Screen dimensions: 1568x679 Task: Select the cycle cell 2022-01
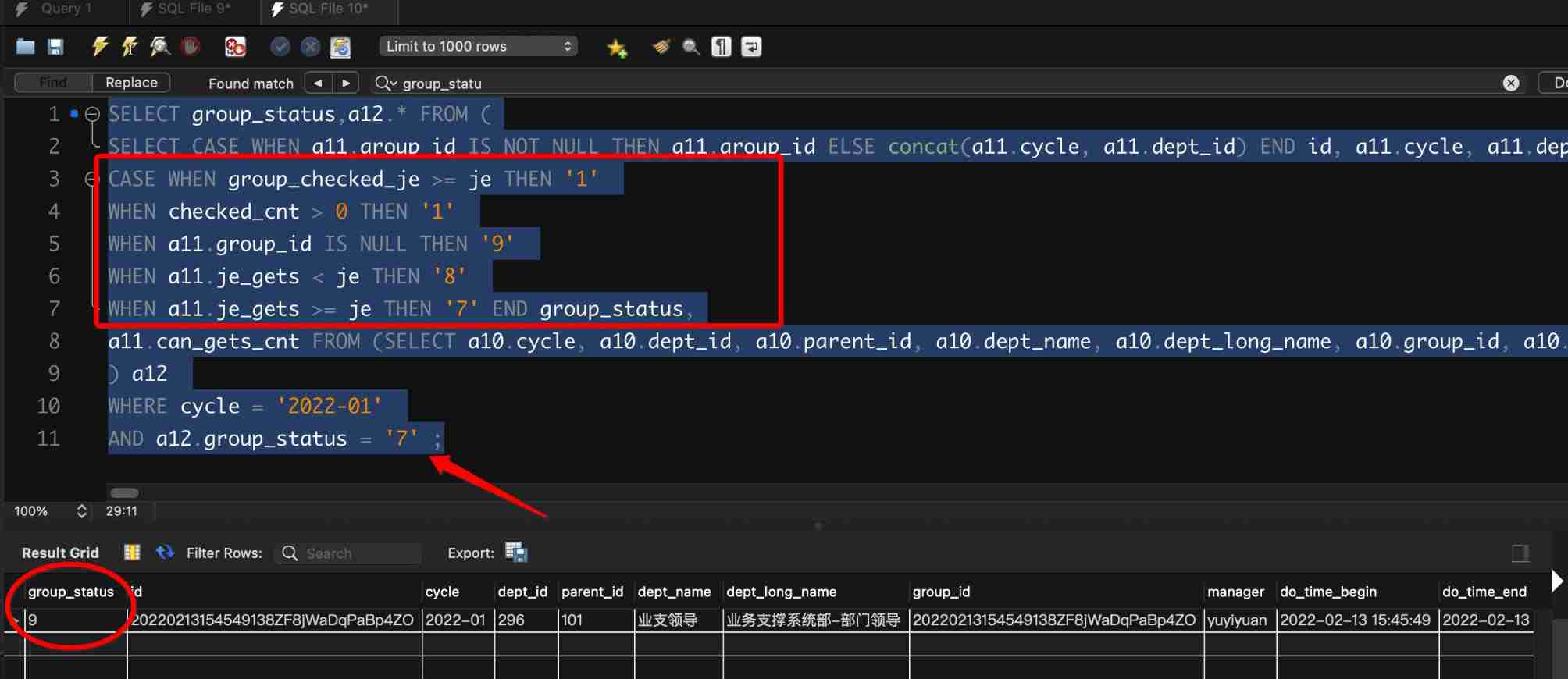458,620
